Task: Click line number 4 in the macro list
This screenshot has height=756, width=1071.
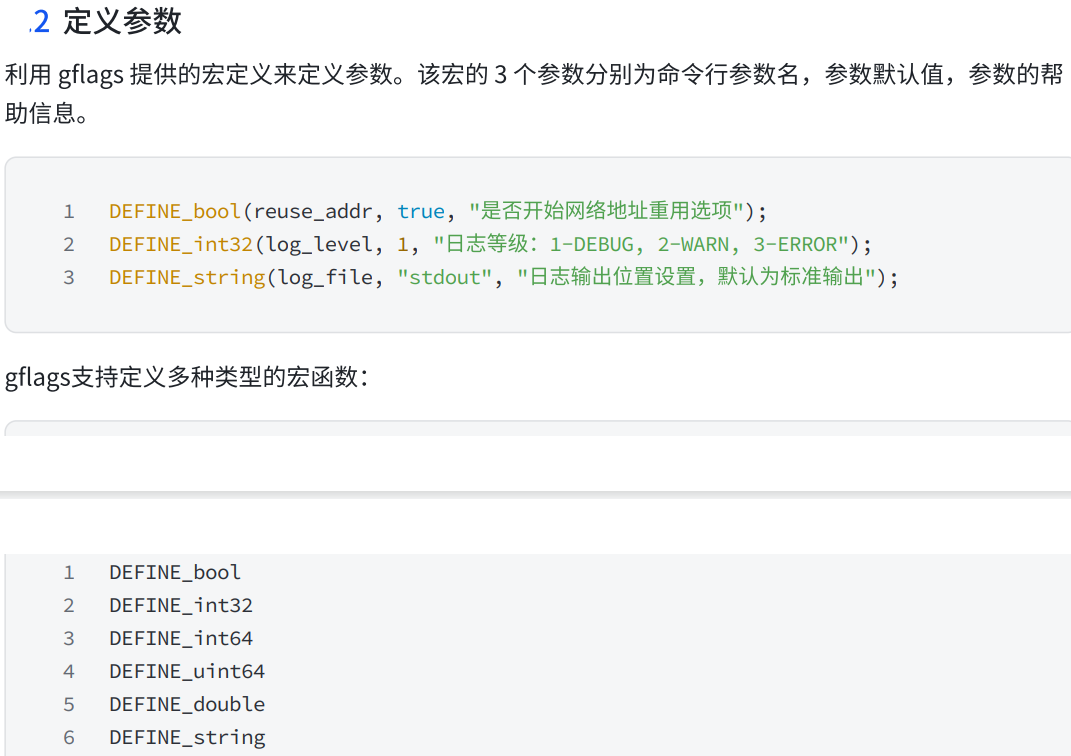Action: 68,671
